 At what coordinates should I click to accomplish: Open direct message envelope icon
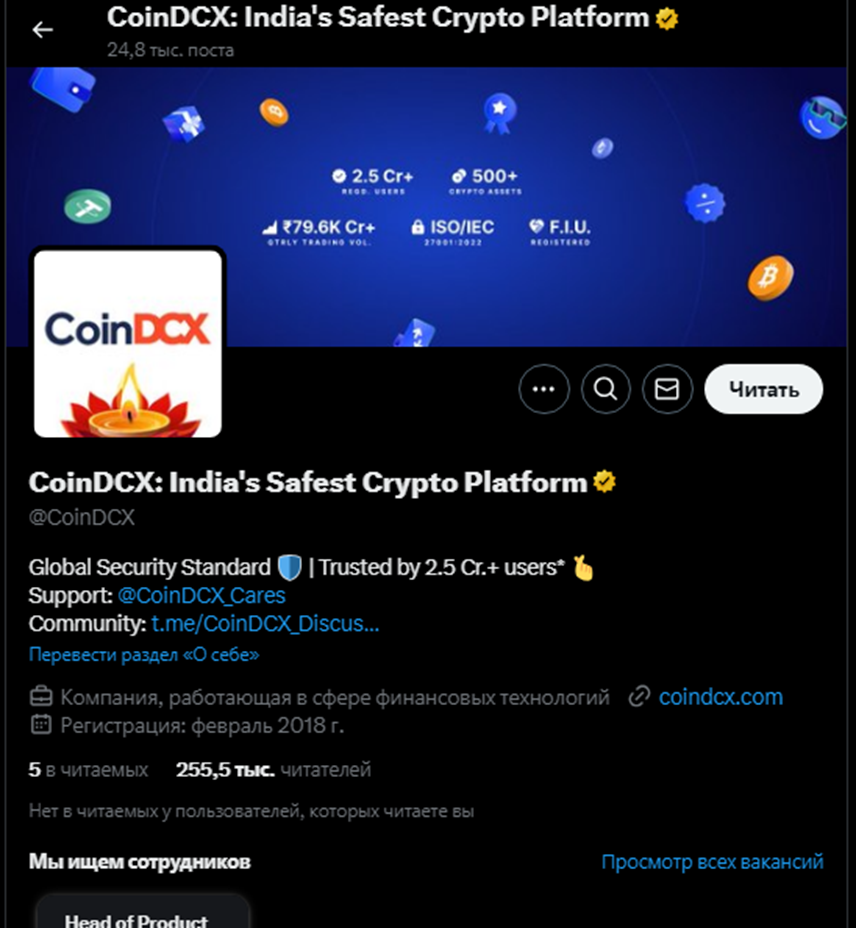[667, 389]
